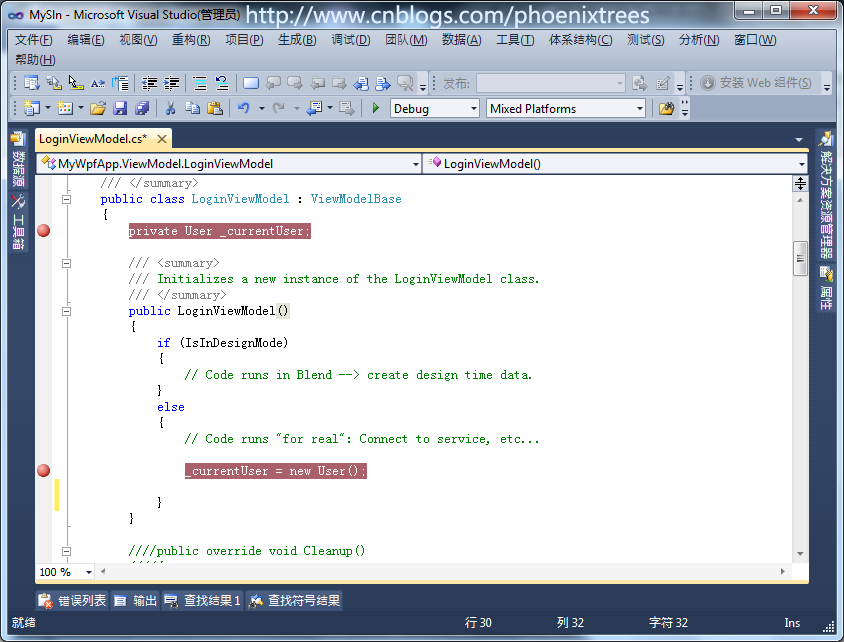Click the ViewModelBase base class name
This screenshot has width=844, height=642.
356,199
